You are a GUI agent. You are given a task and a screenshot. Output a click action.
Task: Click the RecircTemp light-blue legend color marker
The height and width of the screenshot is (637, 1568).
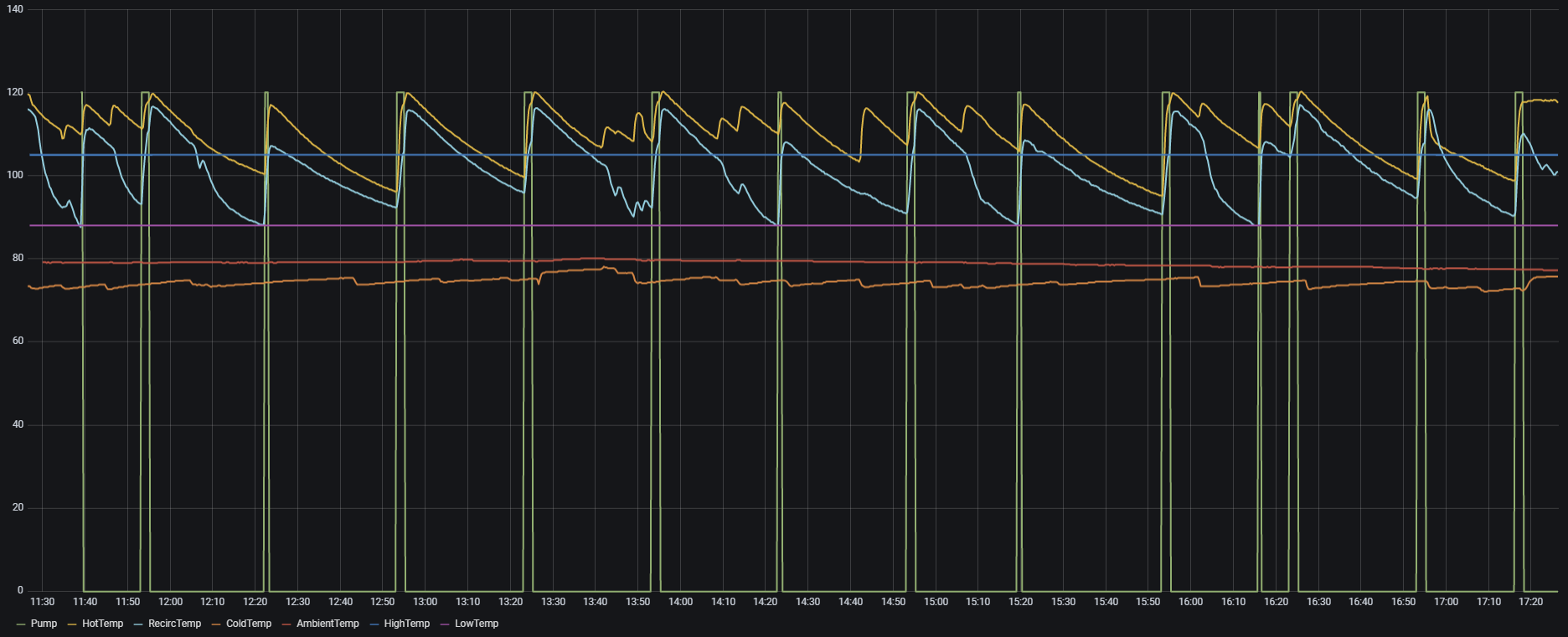tap(138, 624)
